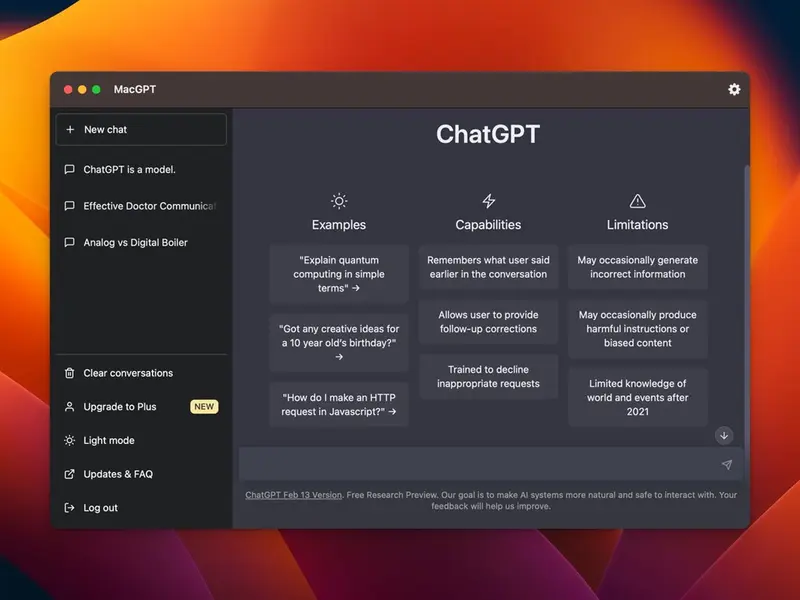Click chat bubble icon for ChatGPT is a model
The width and height of the screenshot is (800, 600).
click(x=69, y=169)
